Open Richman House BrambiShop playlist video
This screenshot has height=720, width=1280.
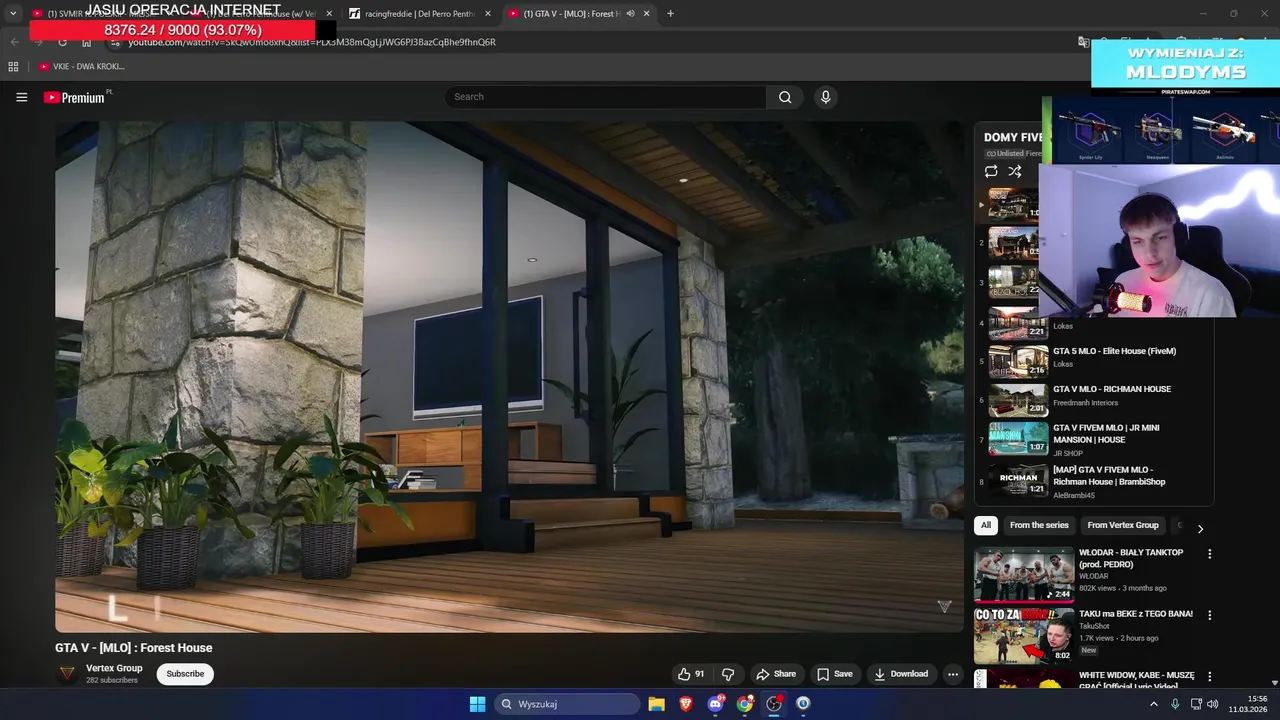[1109, 475]
